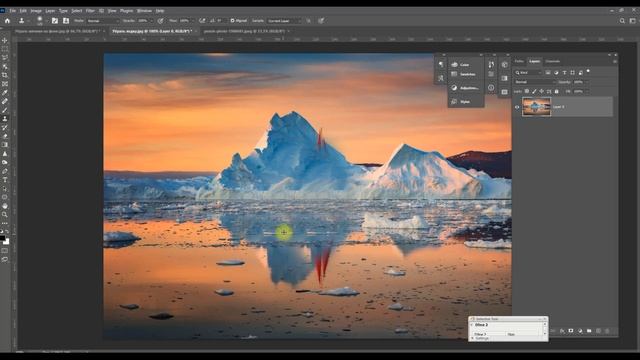
Task: Toggle pixel layer filter in Layers panel
Action: [548, 73]
